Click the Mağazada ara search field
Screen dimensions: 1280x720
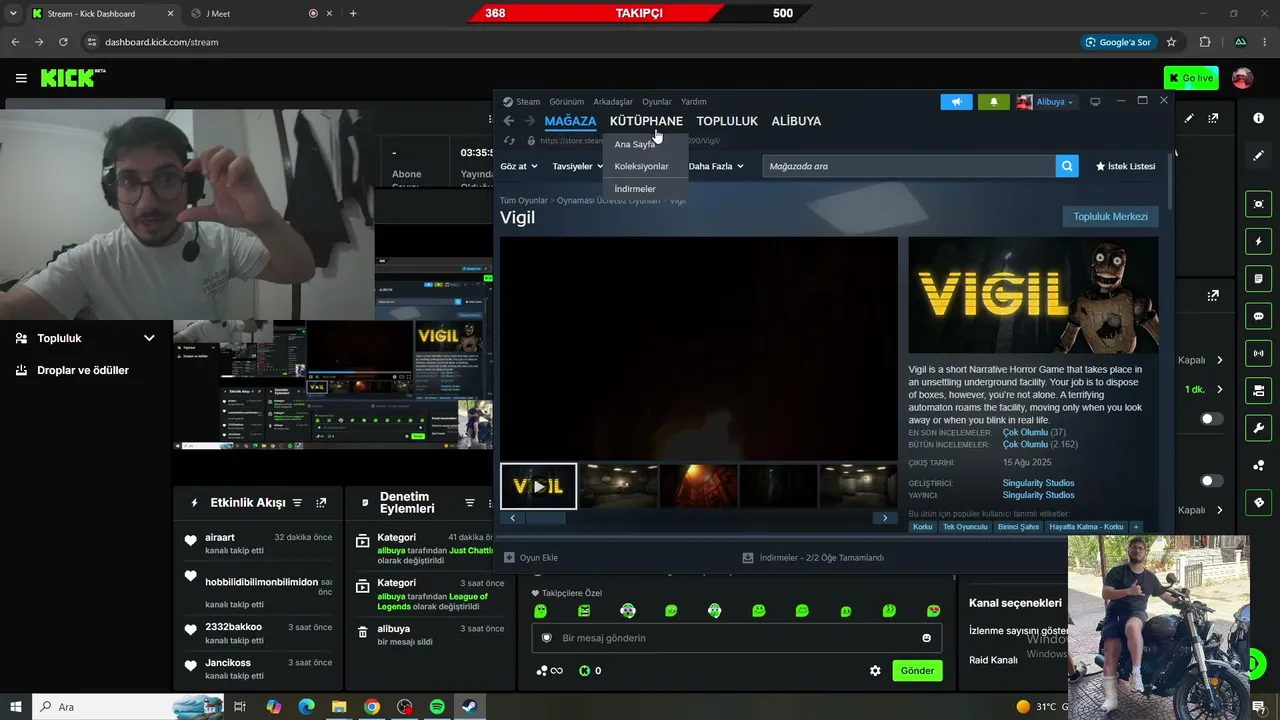click(x=909, y=166)
